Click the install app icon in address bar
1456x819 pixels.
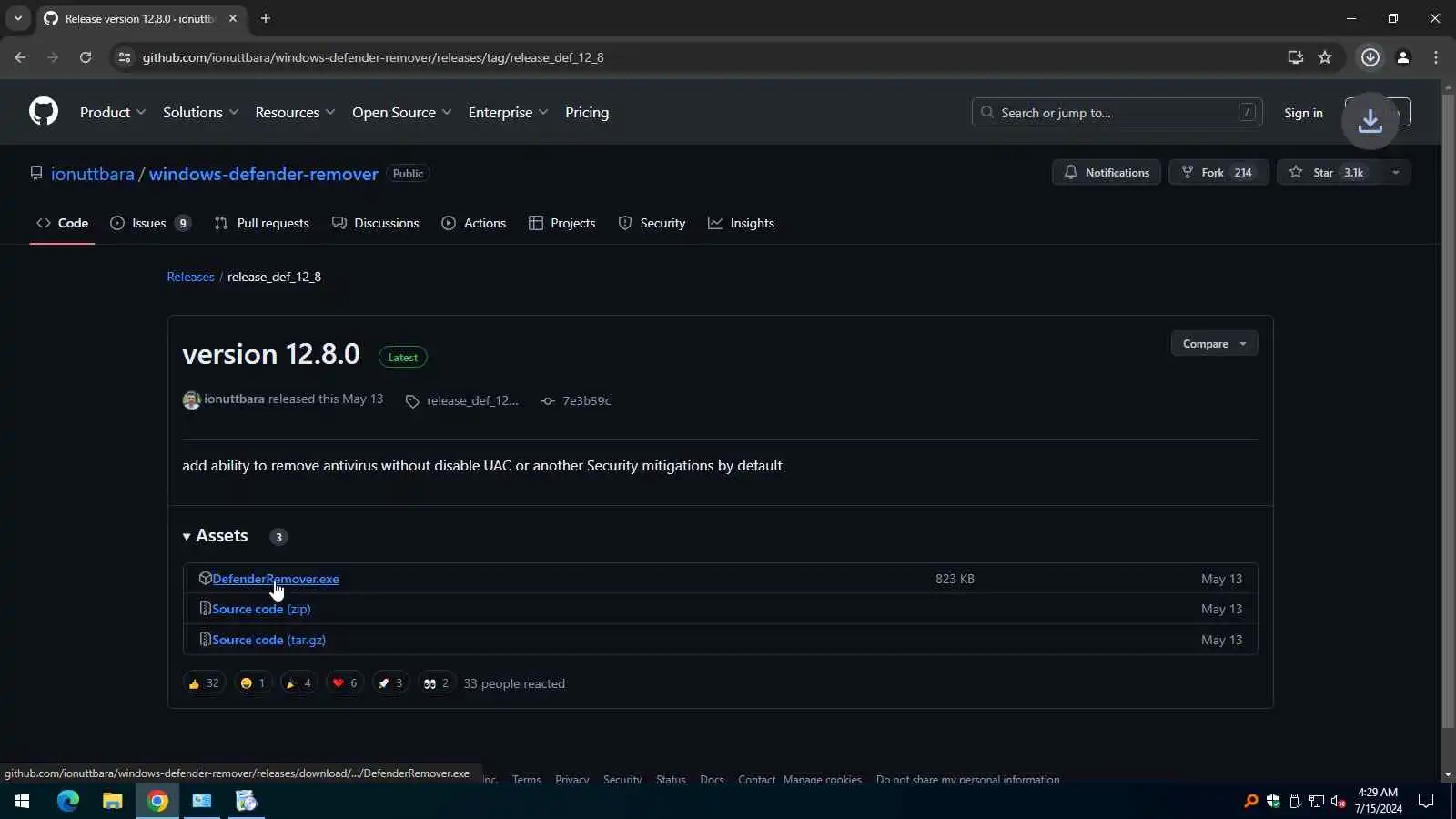pos(1295,57)
